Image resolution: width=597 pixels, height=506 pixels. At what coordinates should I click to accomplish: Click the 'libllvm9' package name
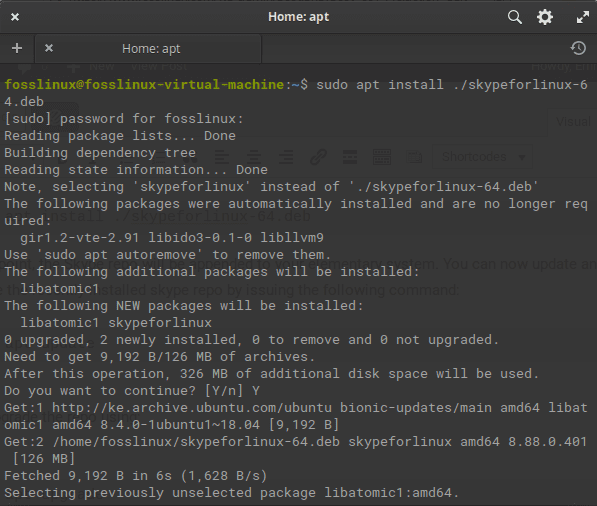click(x=292, y=238)
